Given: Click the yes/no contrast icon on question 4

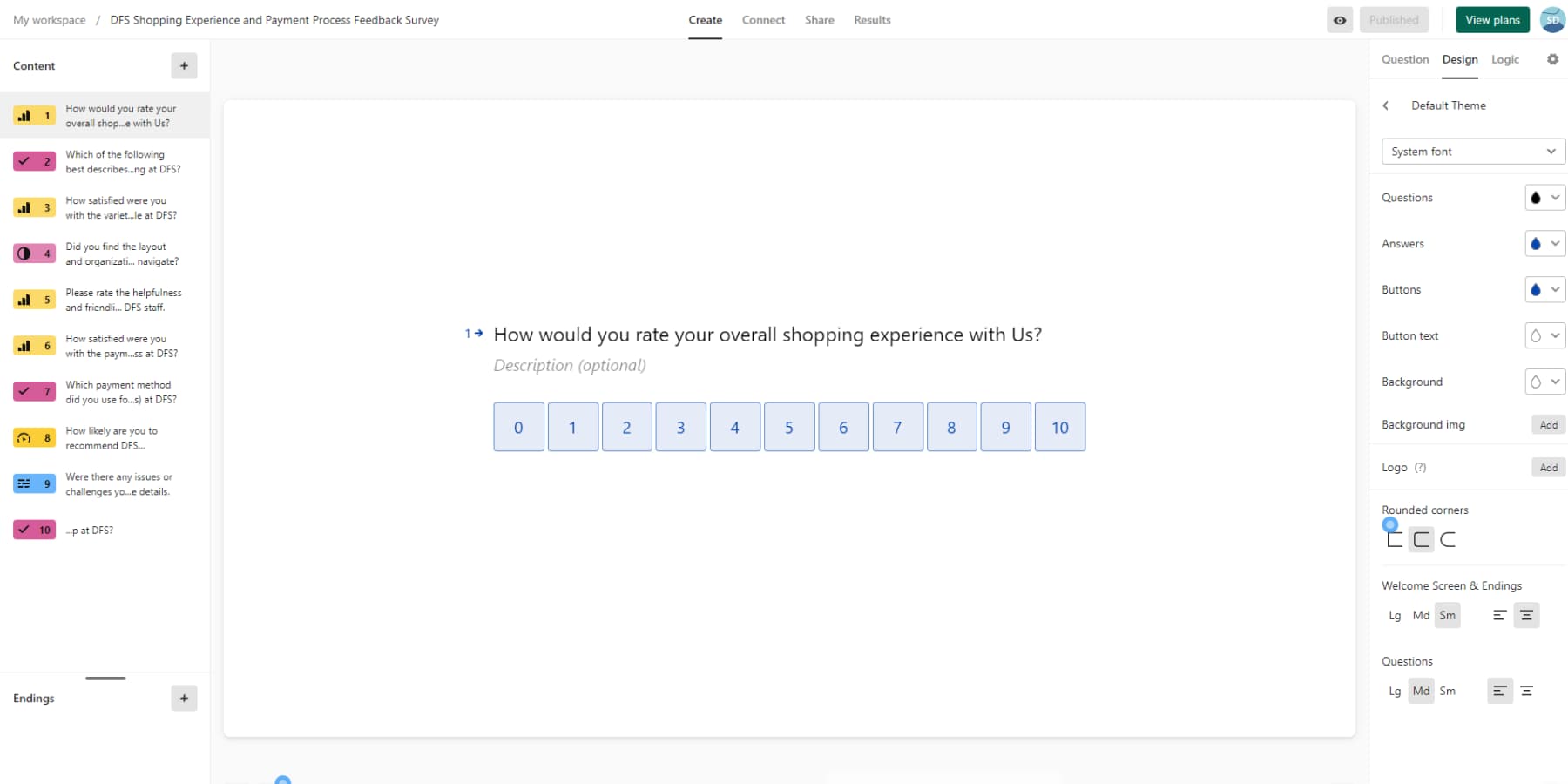Looking at the screenshot, I should pos(24,253).
